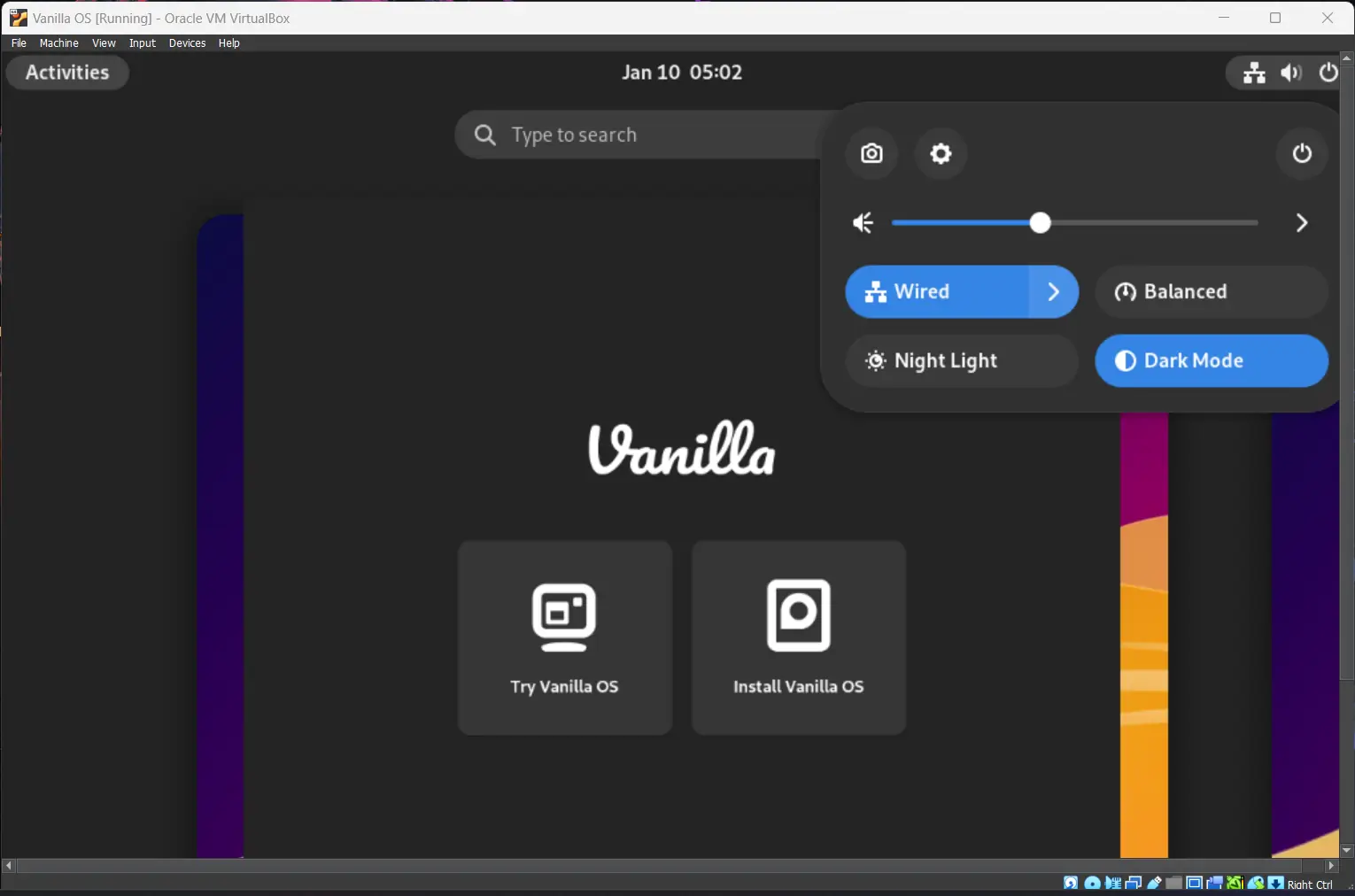Viewport: 1355px width, 896px height.
Task: Click the display settings icon in status bar
Action: [1194, 884]
